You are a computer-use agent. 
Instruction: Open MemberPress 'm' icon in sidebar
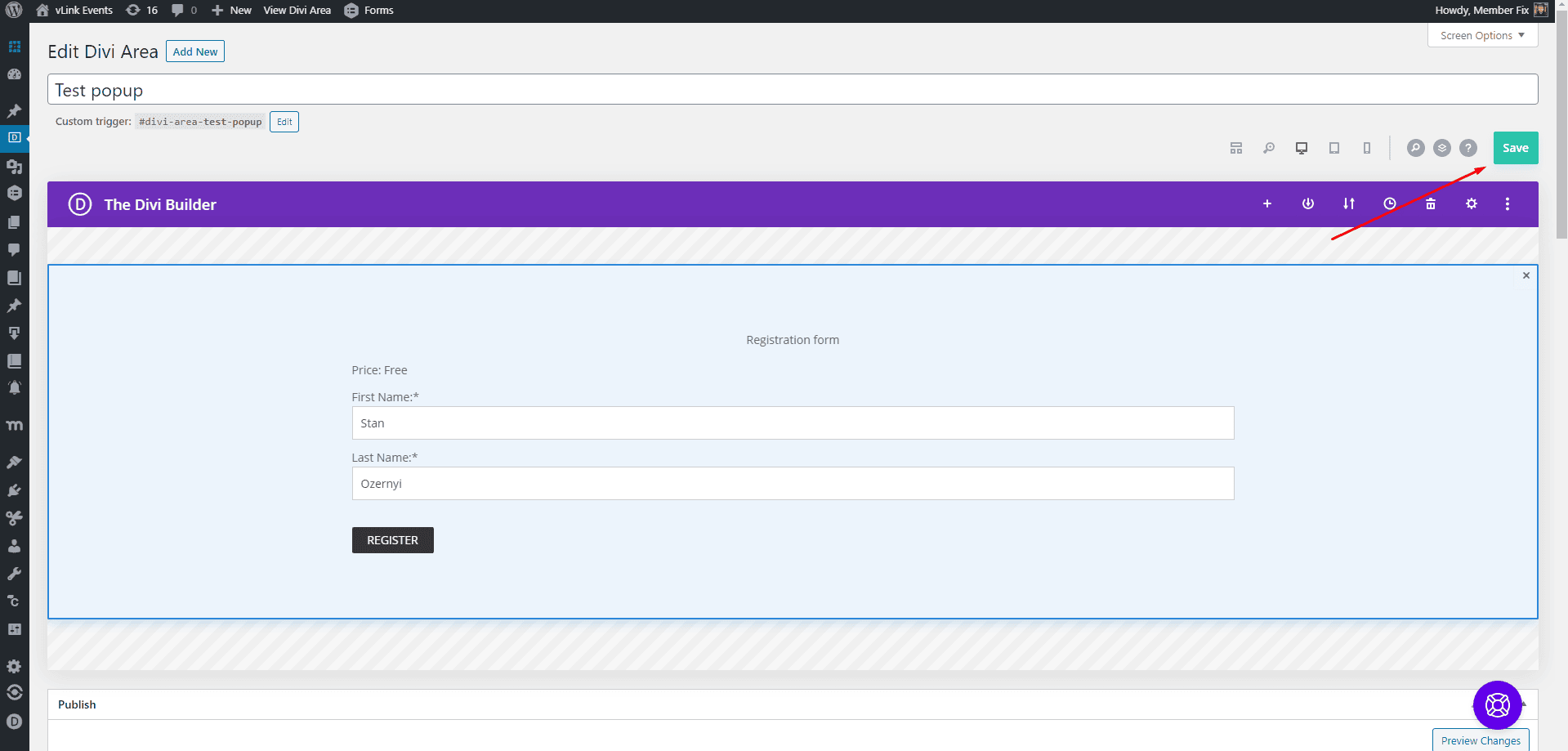point(14,426)
